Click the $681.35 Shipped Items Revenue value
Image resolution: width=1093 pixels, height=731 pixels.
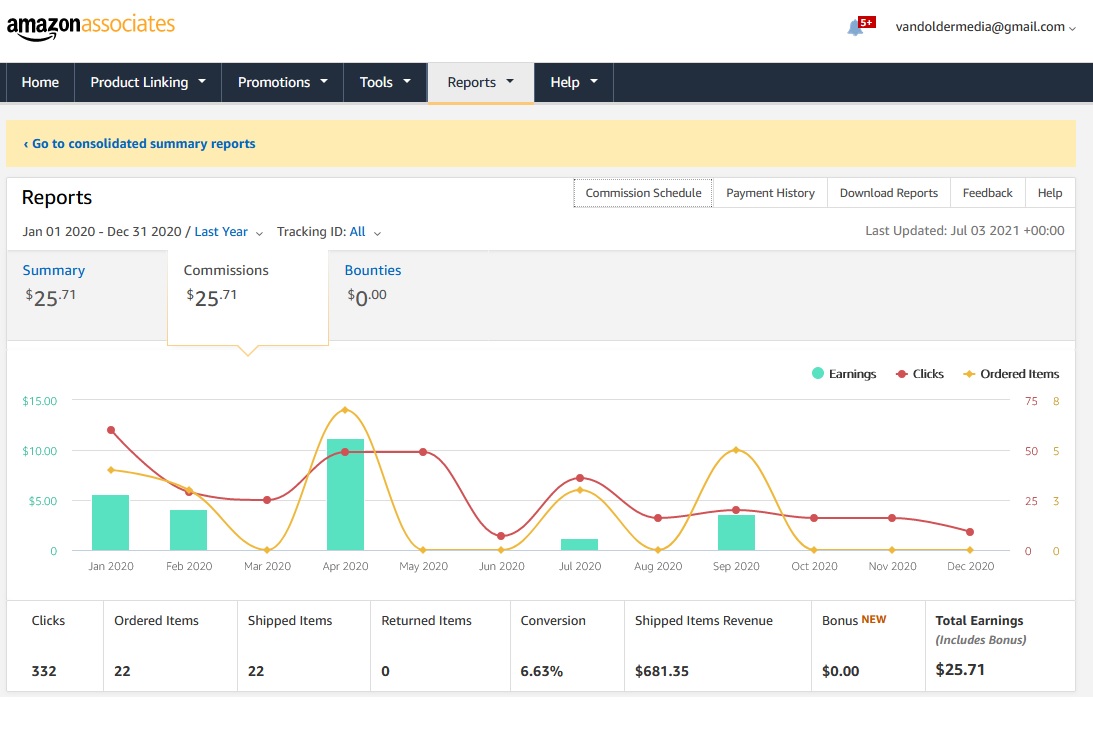coord(662,671)
